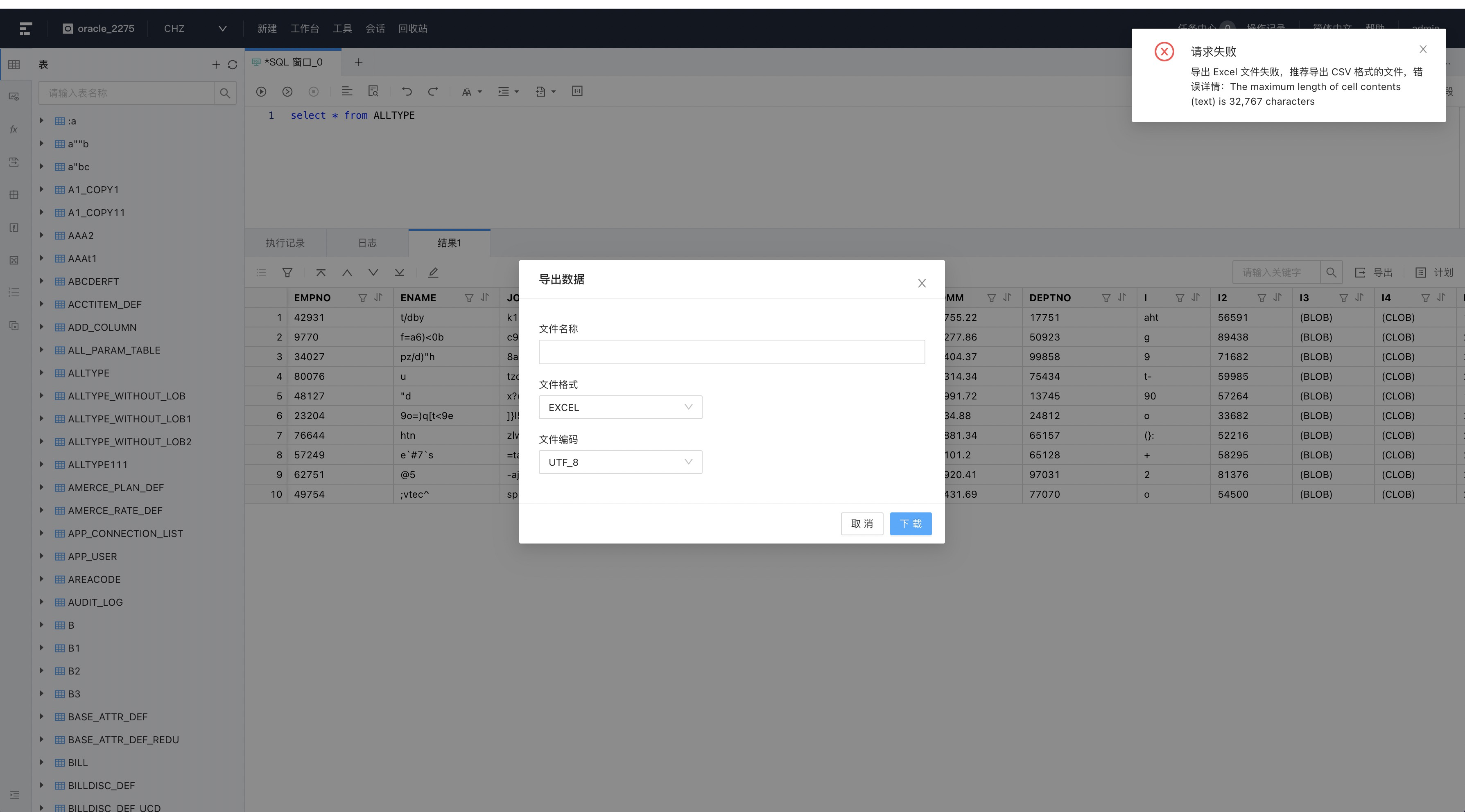Refresh the table list in the sidebar

pos(233,64)
